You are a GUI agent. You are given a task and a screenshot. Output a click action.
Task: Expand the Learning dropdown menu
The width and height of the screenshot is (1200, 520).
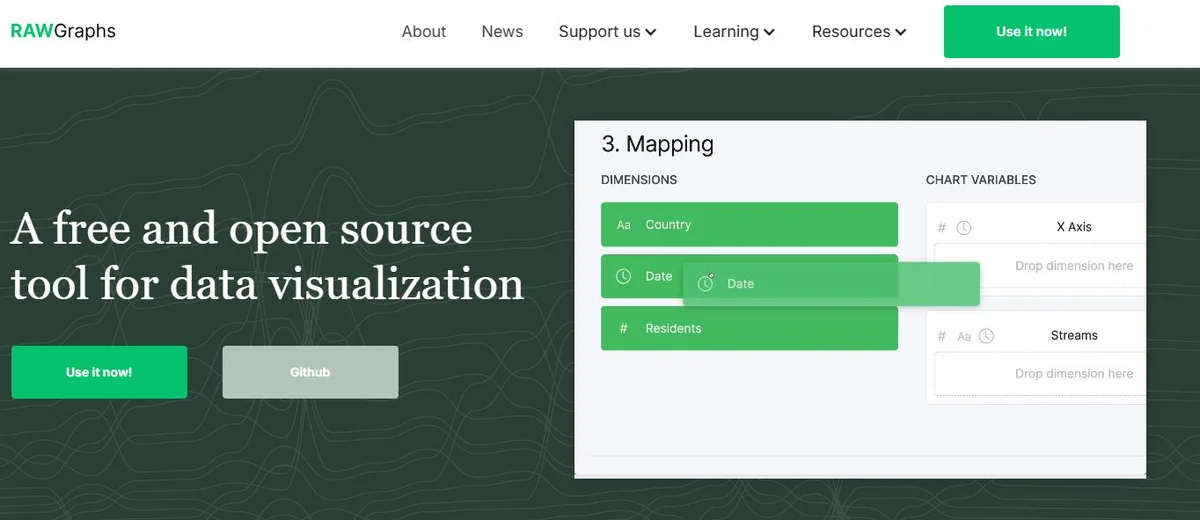pos(734,32)
